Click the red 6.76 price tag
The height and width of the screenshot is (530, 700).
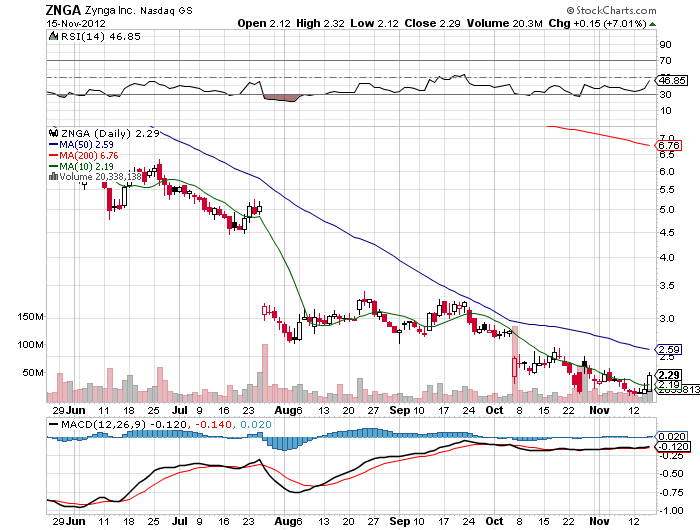click(x=668, y=145)
